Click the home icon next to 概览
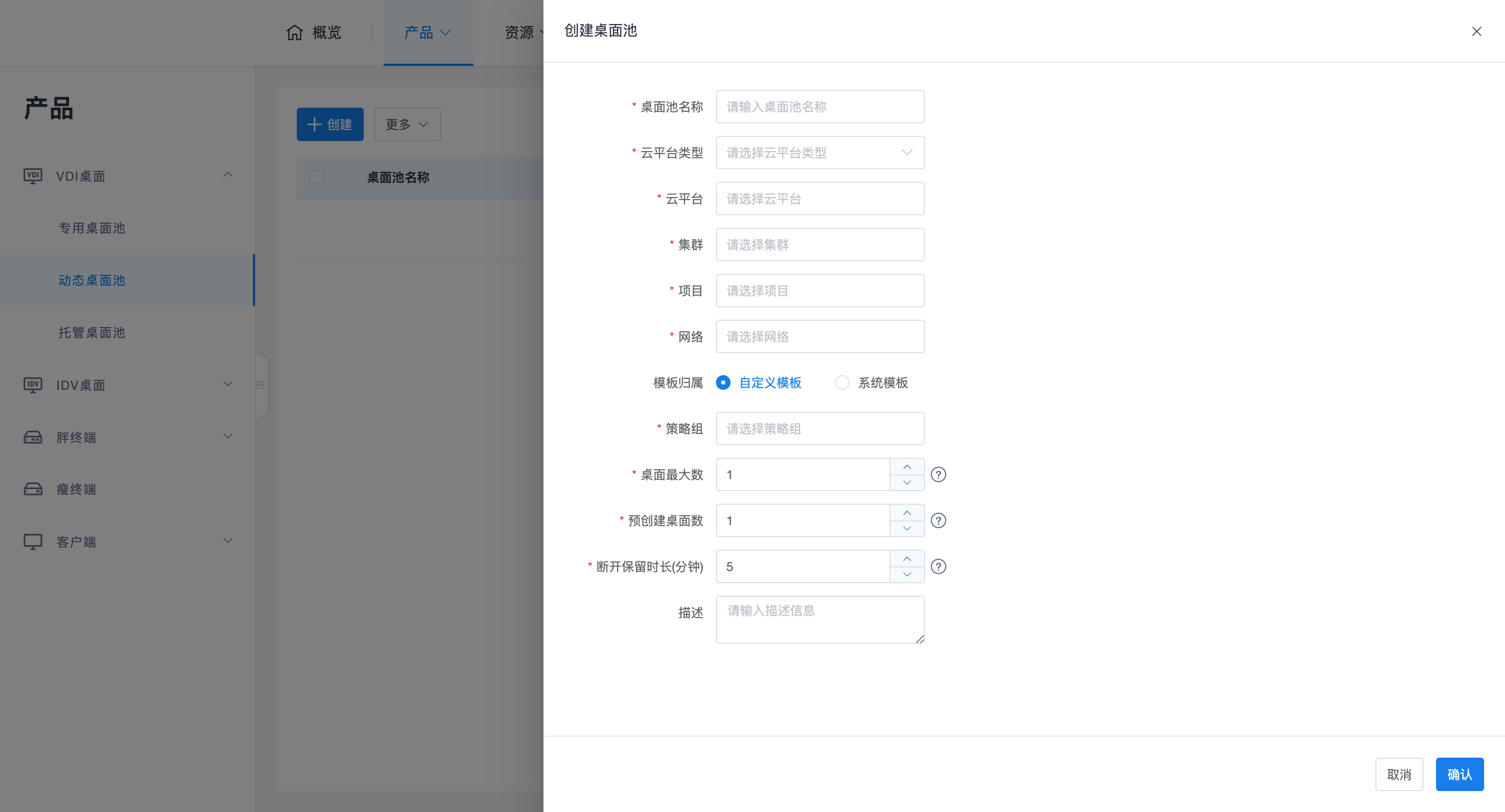This screenshot has width=1505, height=812. point(294,32)
